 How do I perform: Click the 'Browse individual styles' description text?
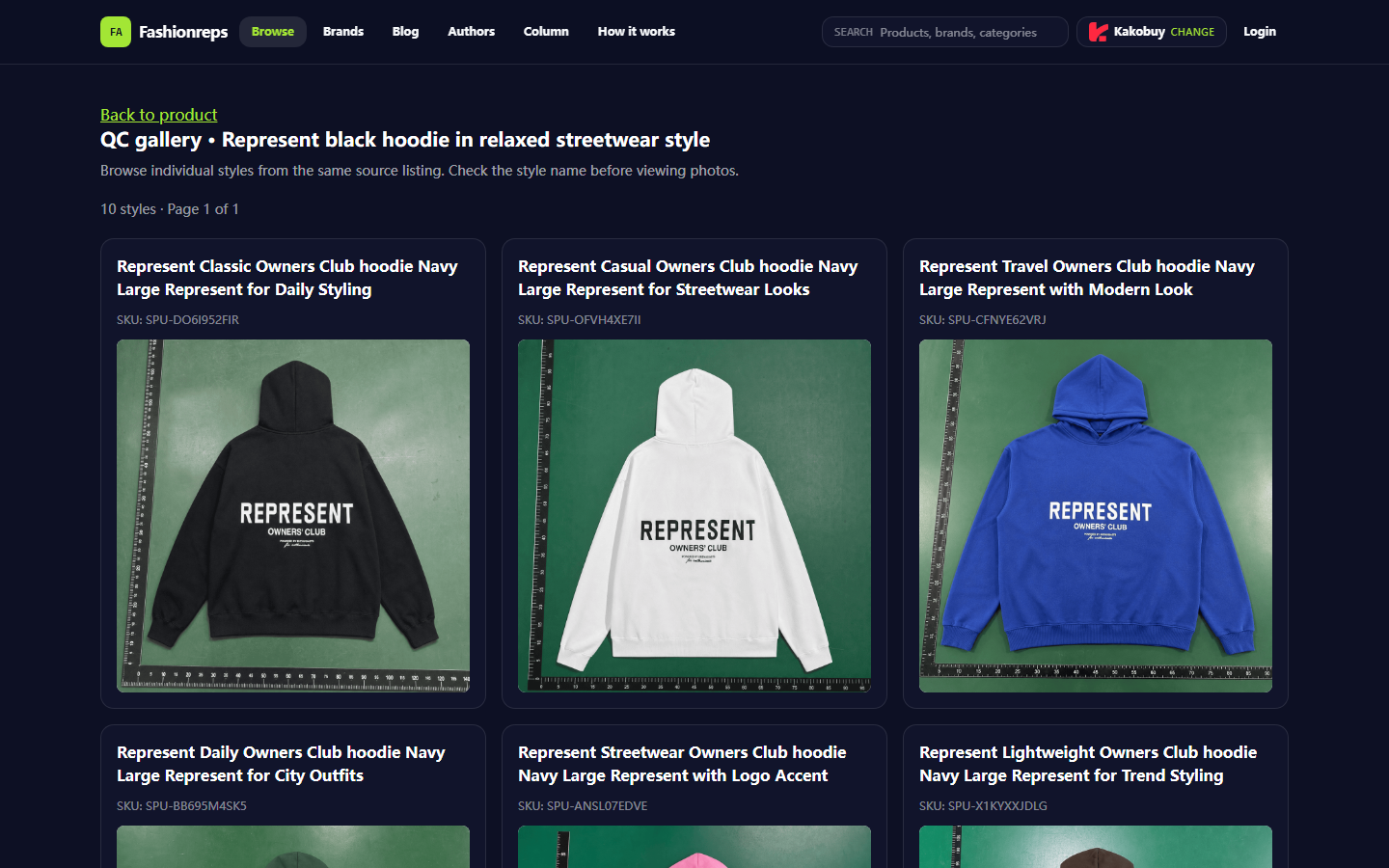420,171
